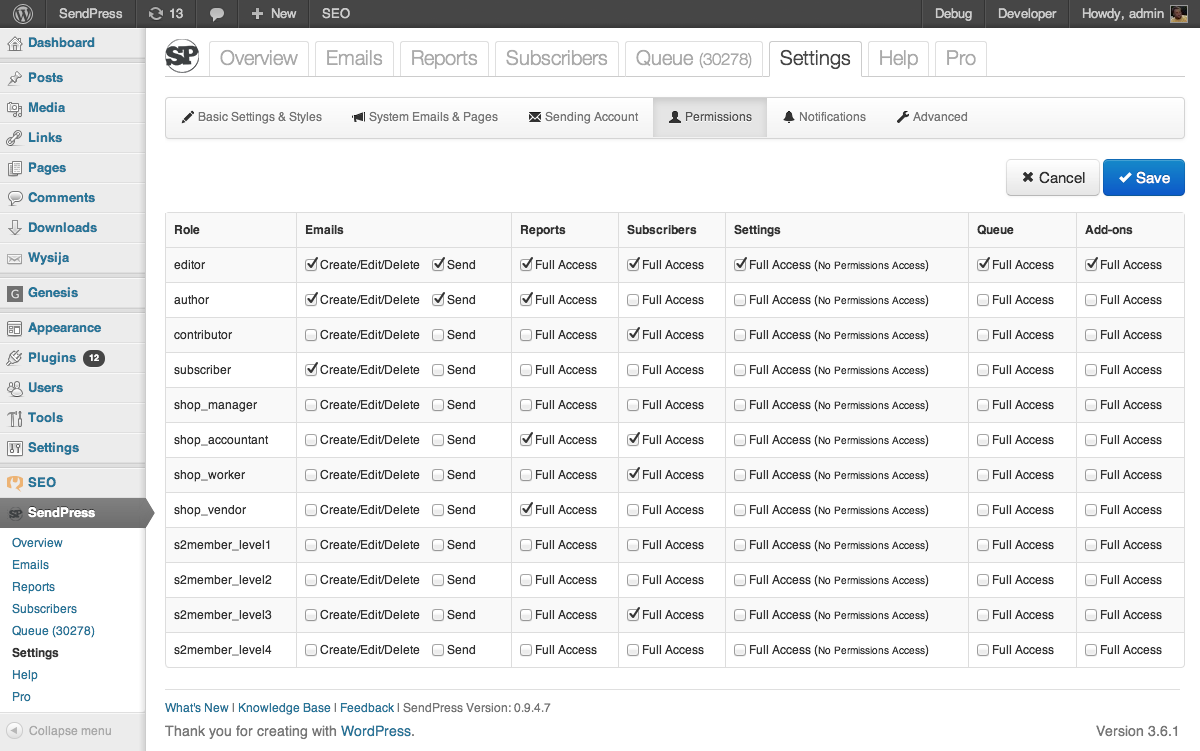Click the wrench icon of Advanced
Screen dimensions: 1200x751
click(903, 117)
